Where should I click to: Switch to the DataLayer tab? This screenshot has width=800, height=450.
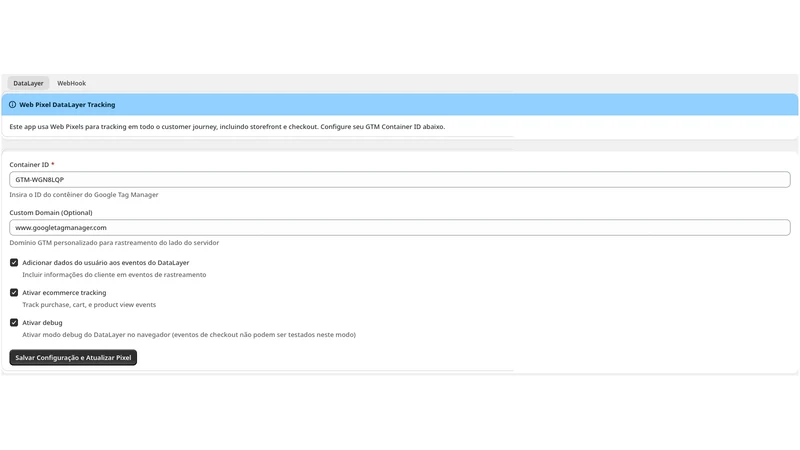(28, 83)
